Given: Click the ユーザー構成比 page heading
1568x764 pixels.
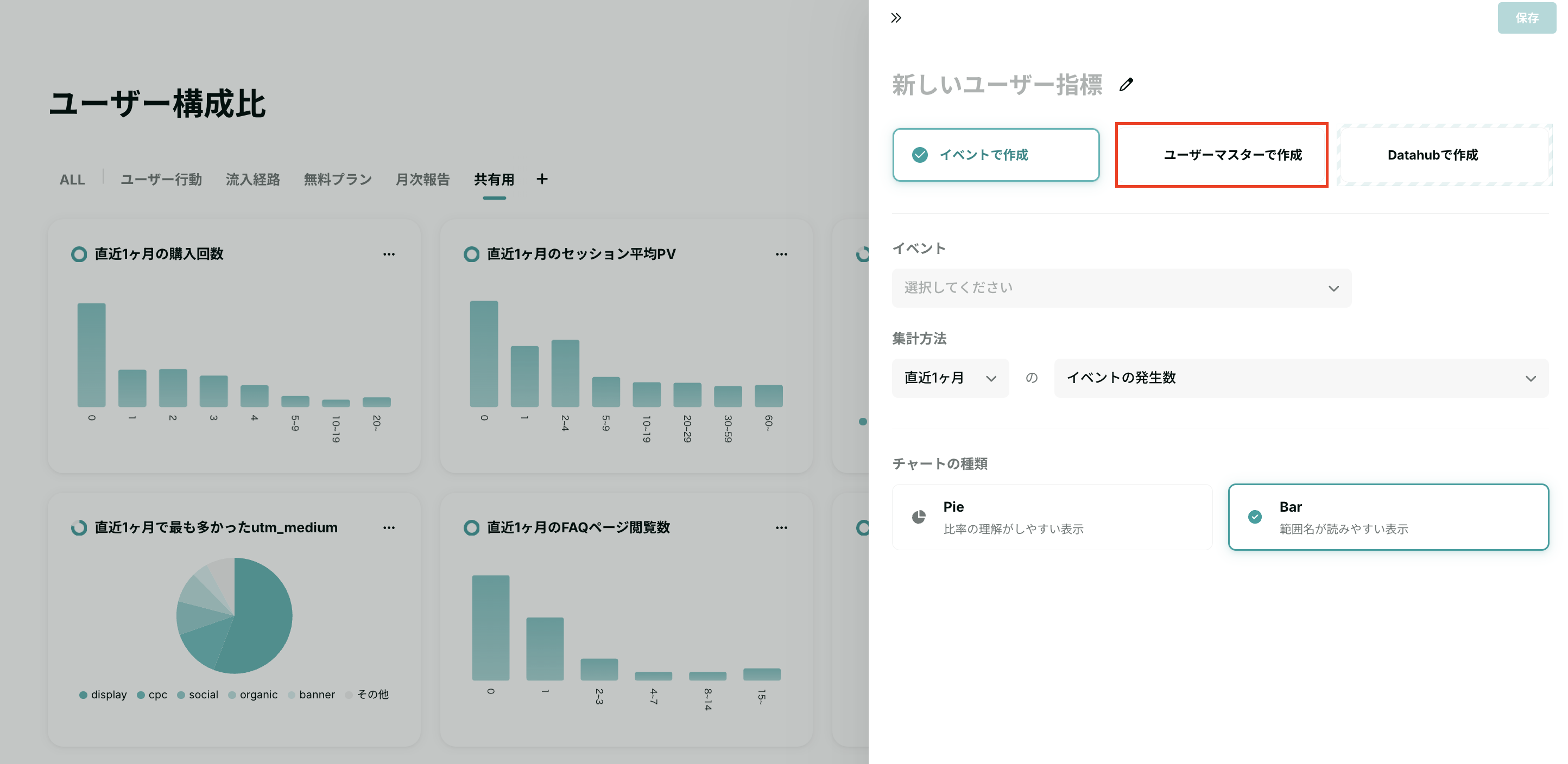Looking at the screenshot, I should (x=157, y=104).
